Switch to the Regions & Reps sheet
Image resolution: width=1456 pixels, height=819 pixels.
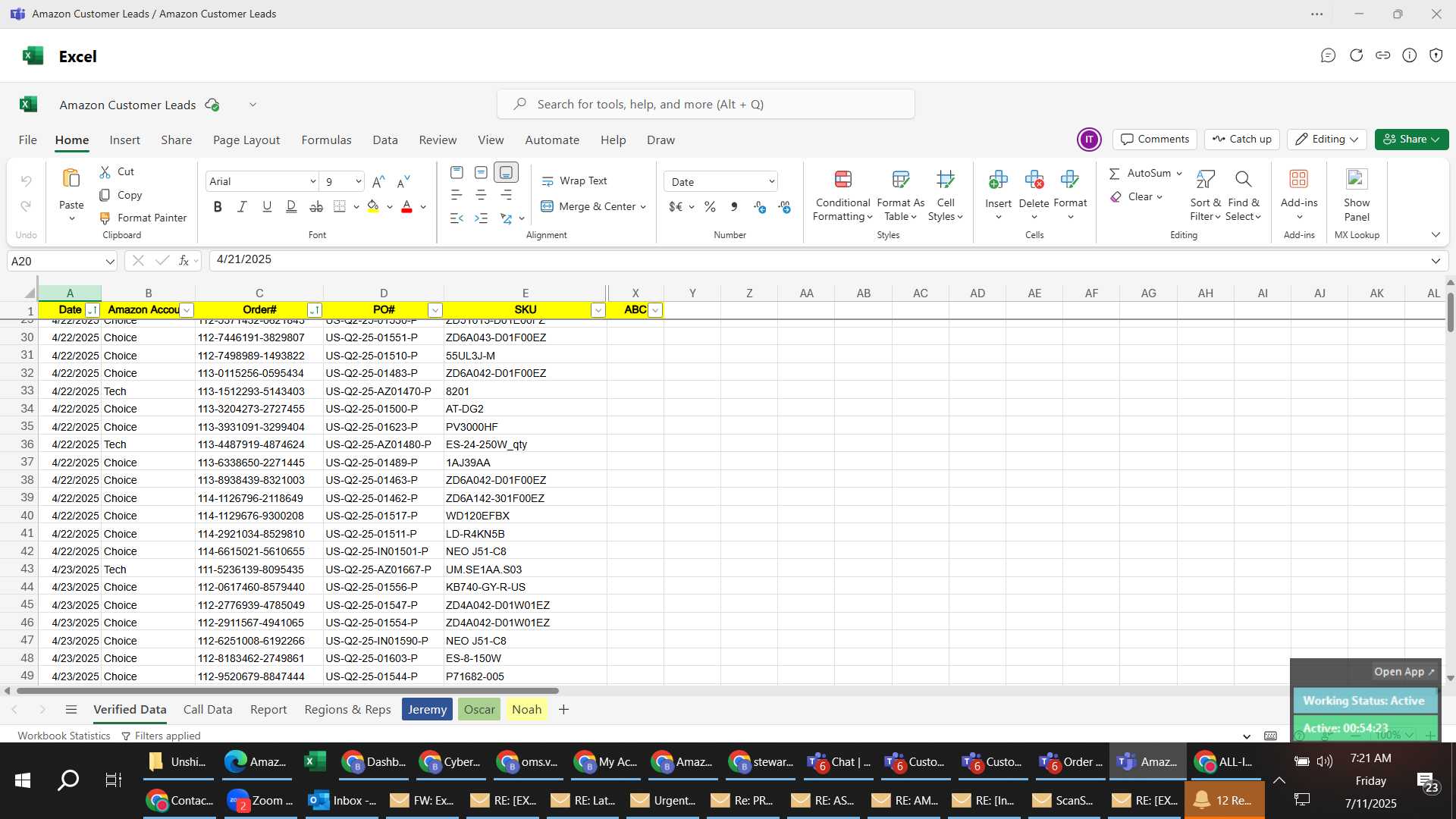pyautogui.click(x=347, y=710)
